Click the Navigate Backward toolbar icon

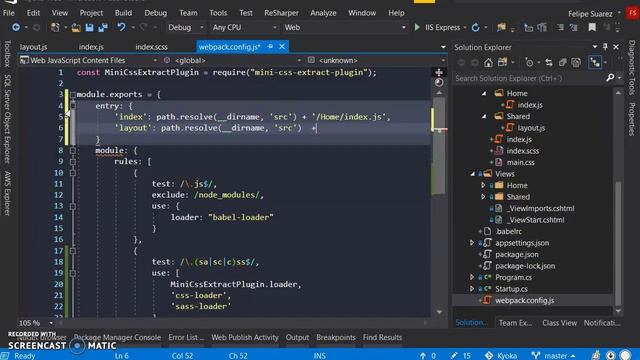[16, 27]
